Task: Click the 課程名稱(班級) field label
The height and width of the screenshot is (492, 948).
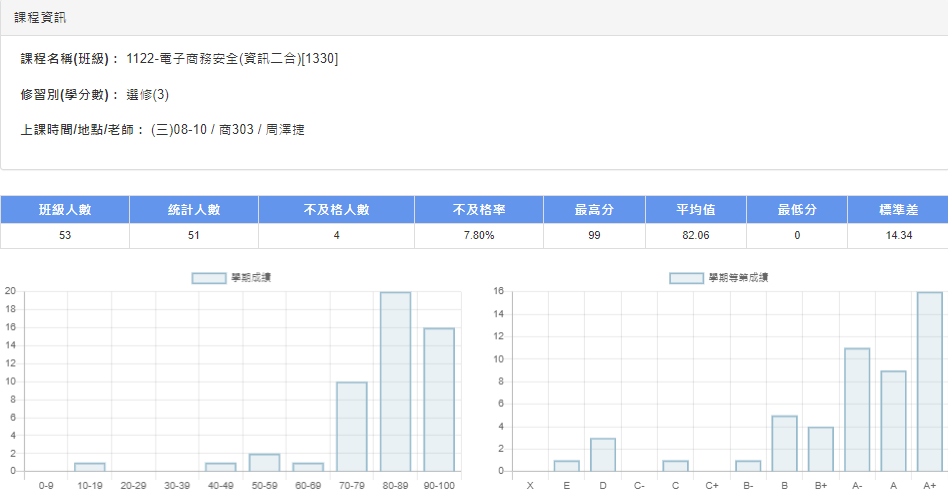Action: [69, 59]
